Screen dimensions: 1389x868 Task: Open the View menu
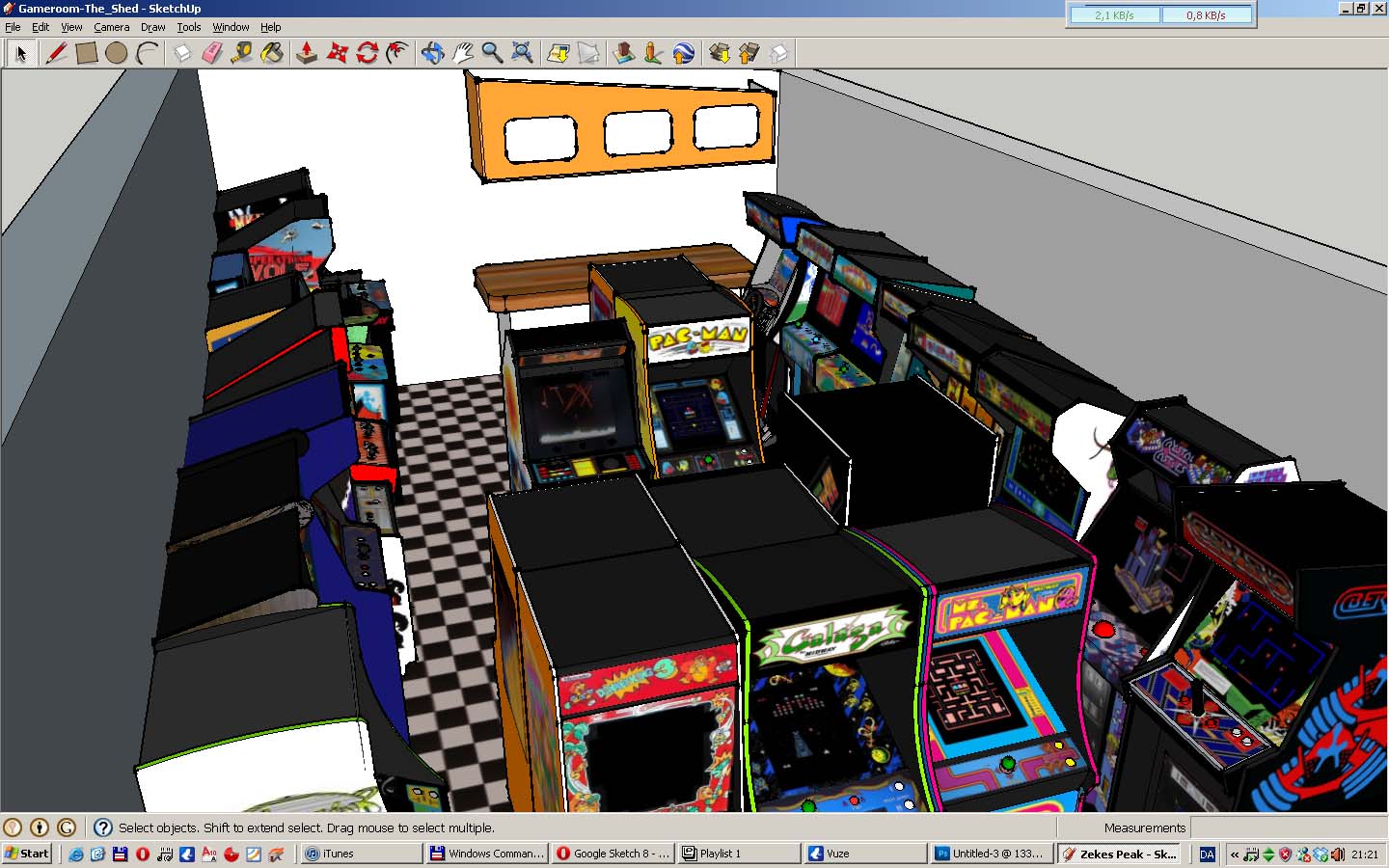(71, 27)
